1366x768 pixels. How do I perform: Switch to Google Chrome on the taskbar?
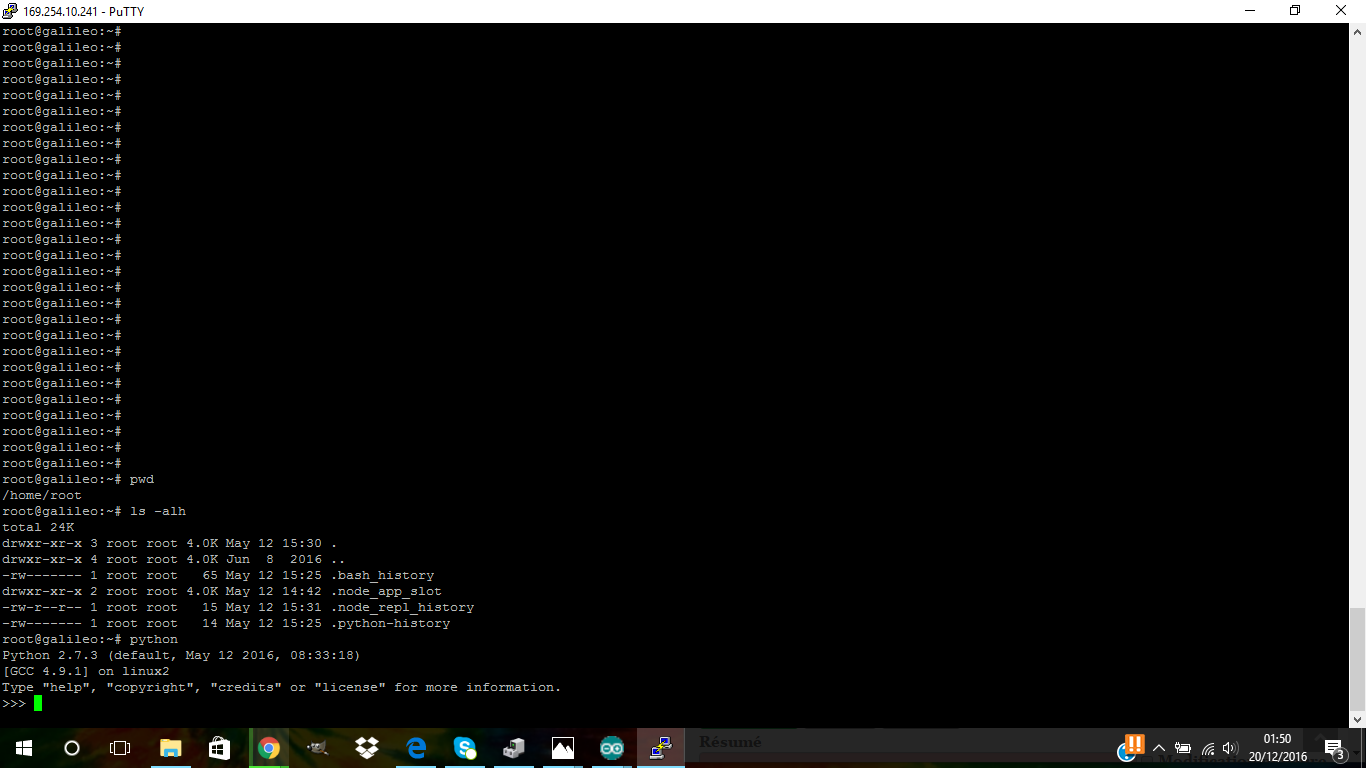268,748
